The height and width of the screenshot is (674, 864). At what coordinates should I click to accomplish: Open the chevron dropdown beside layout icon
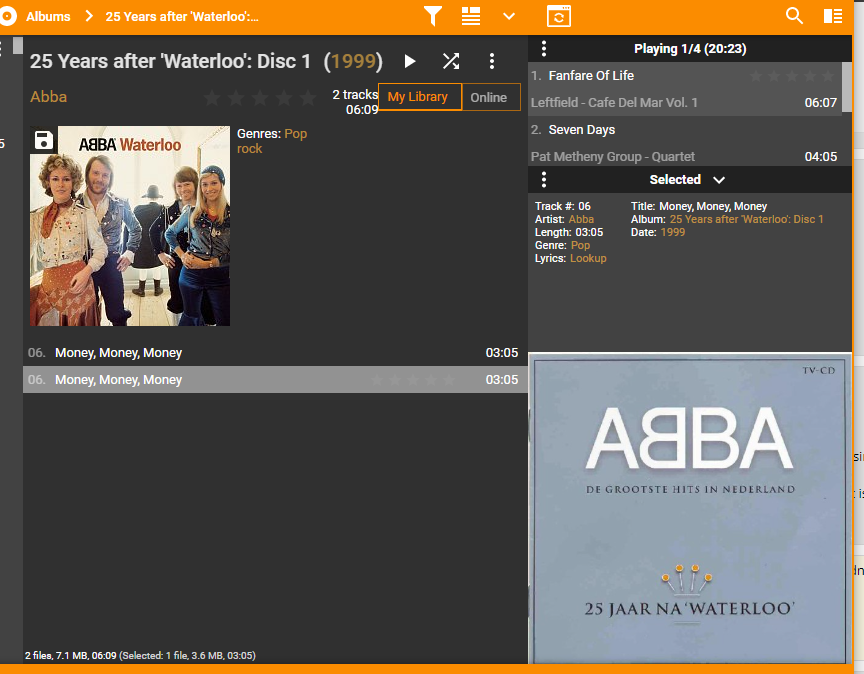[509, 16]
